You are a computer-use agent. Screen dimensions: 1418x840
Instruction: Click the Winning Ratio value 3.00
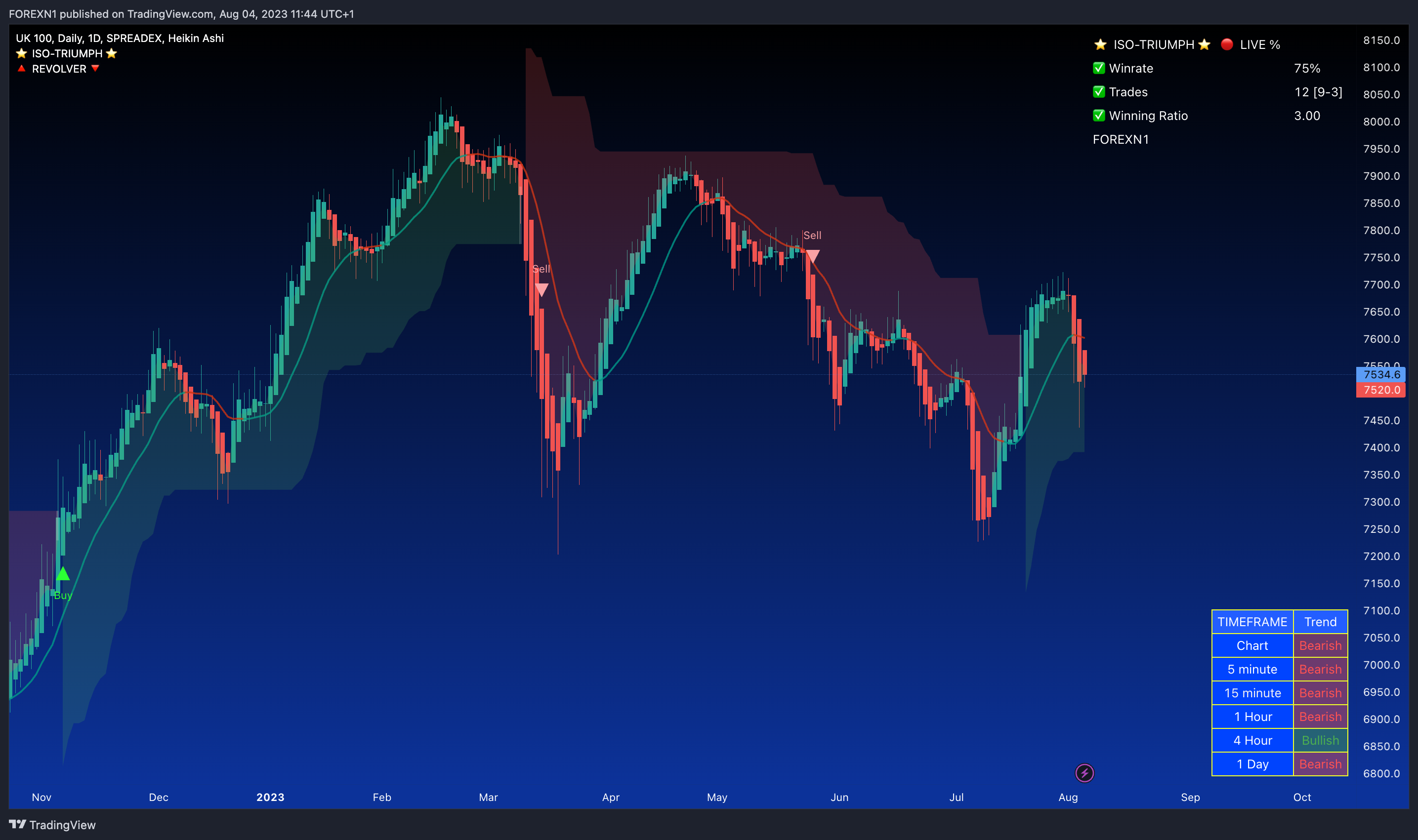pyautogui.click(x=1307, y=116)
